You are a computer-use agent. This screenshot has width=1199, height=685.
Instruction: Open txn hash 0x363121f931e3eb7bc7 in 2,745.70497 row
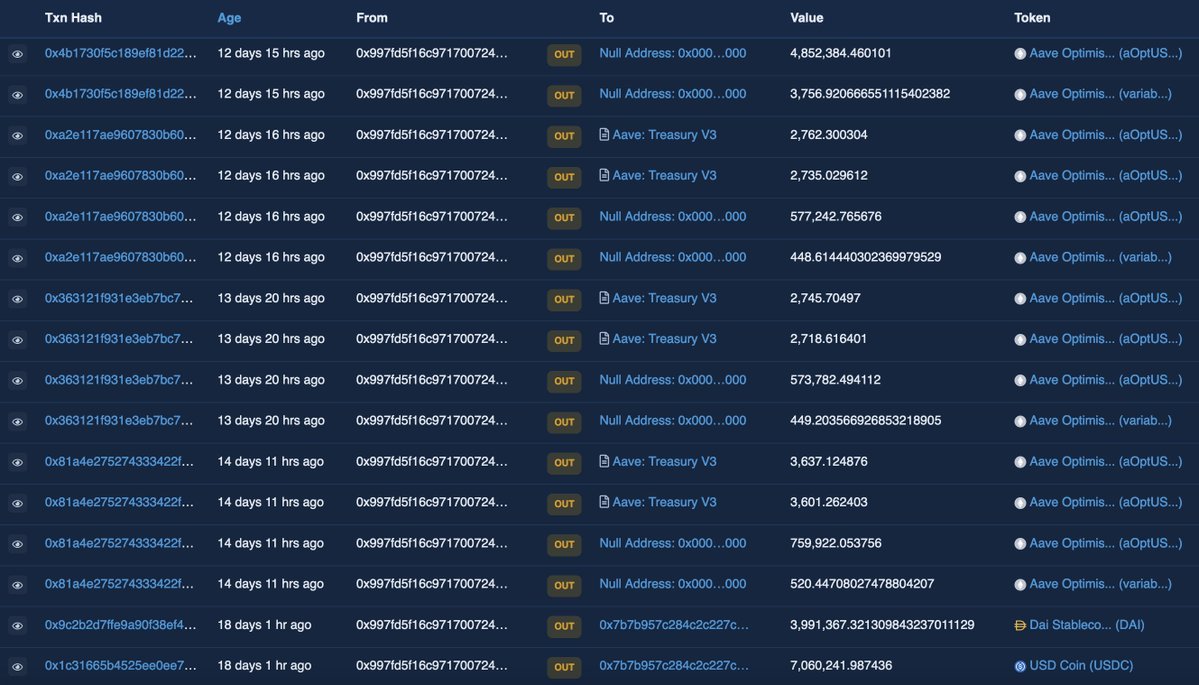[119, 298]
